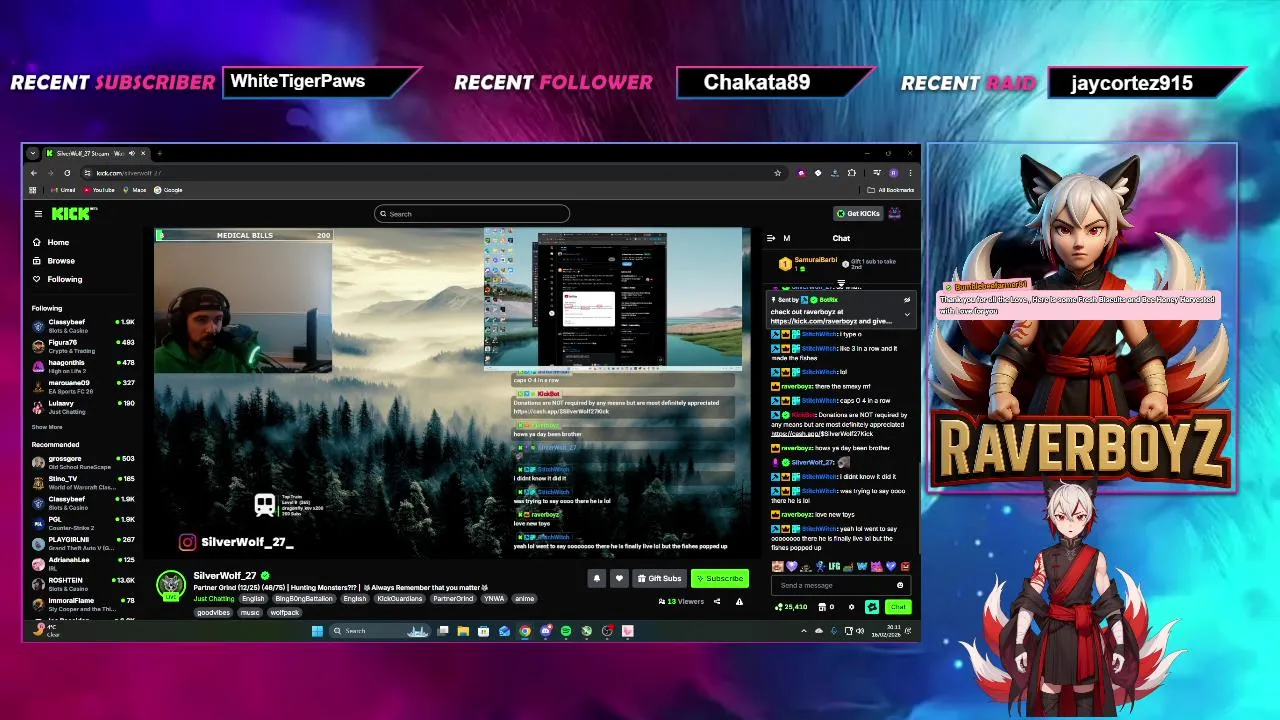Select the wolfpack tag
The height and width of the screenshot is (720, 1280).
[x=284, y=612]
